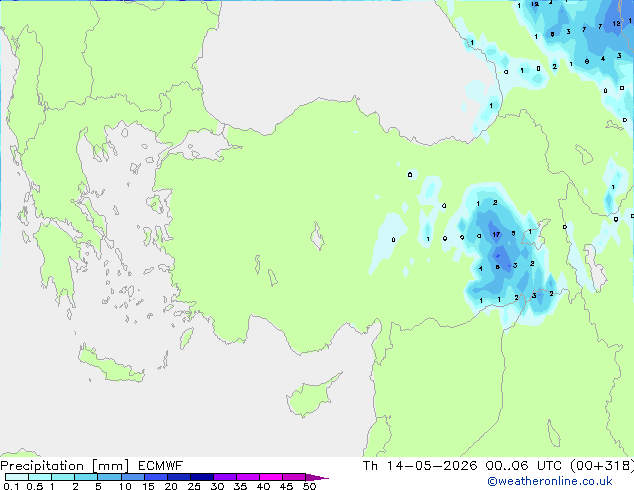This screenshot has width=634, height=490.
Task: Click the island of Crete on the map
Action: (111, 366)
